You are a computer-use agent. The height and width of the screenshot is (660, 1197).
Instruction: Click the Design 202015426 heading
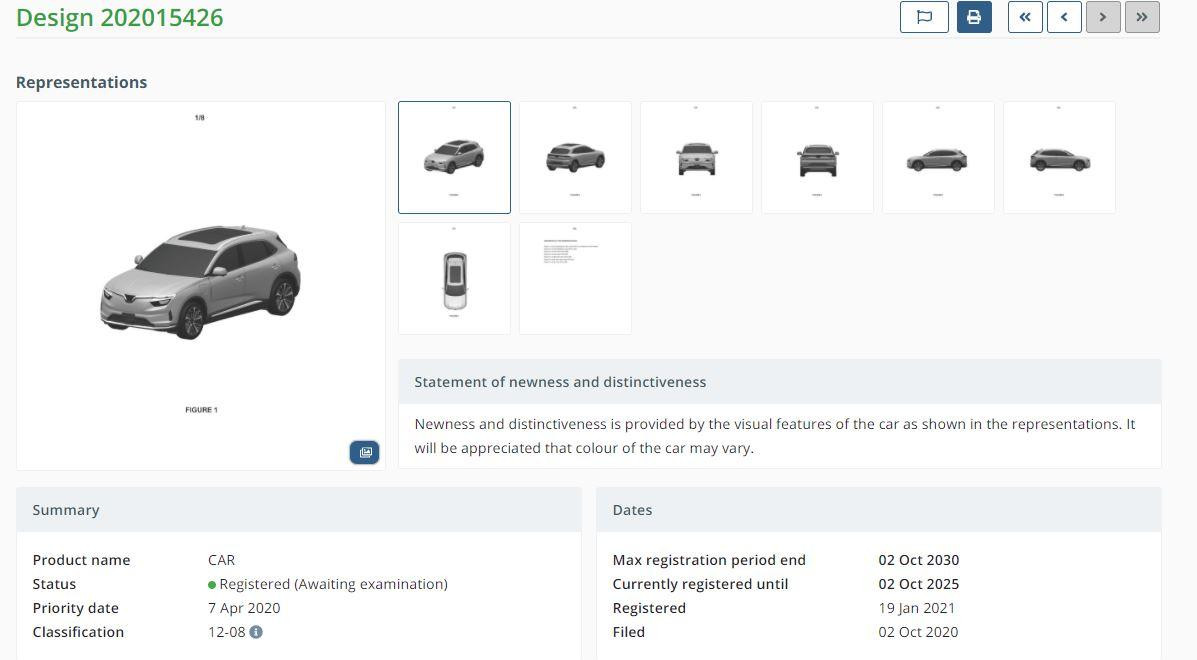(120, 18)
